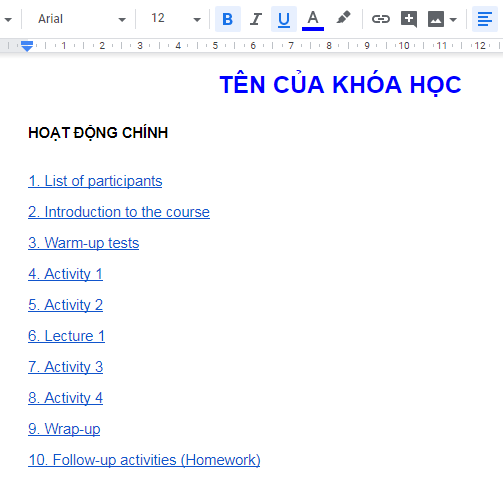Follow the Warm-up tests link
The image size is (503, 500).
point(84,243)
